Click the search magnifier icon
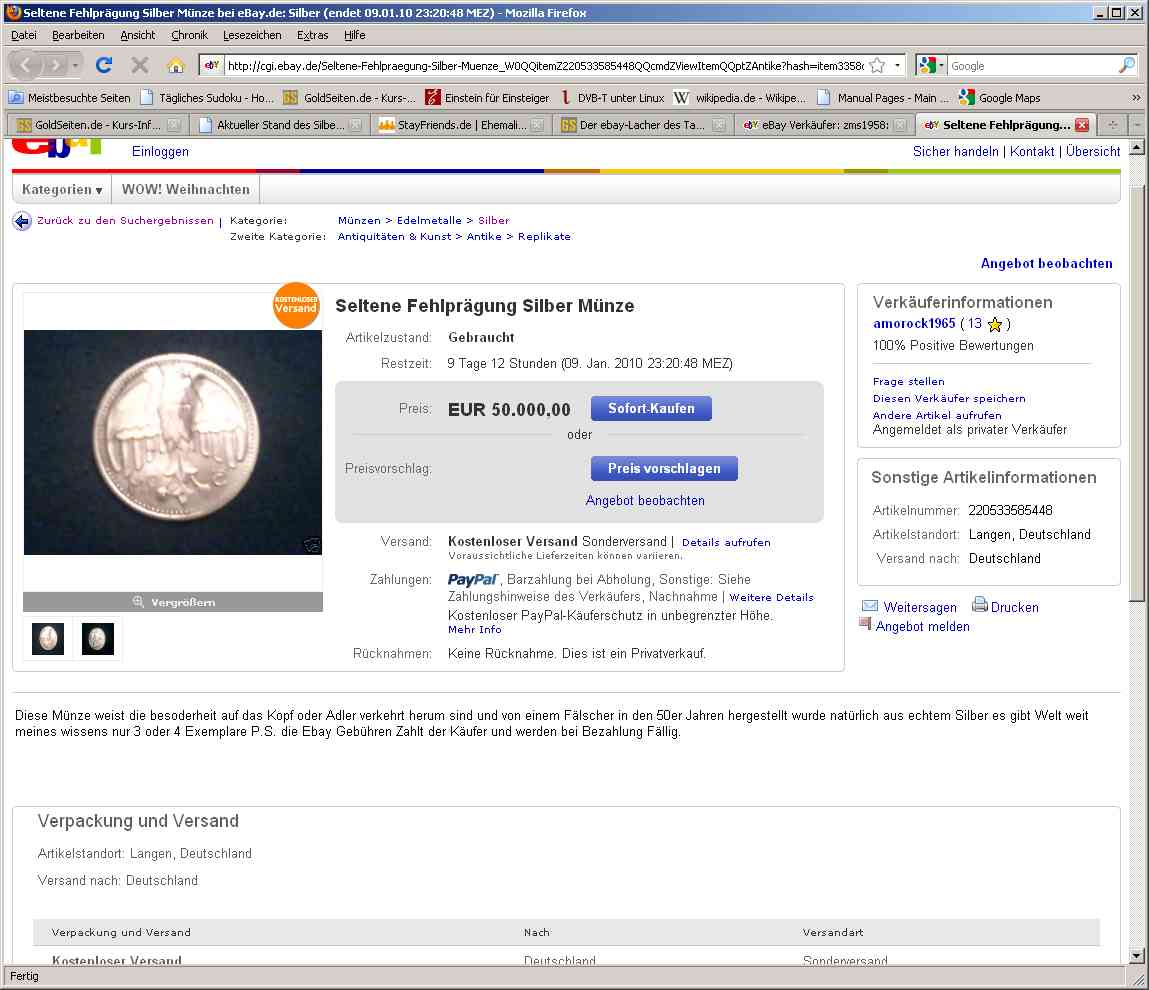1149x990 pixels. tap(1126, 66)
